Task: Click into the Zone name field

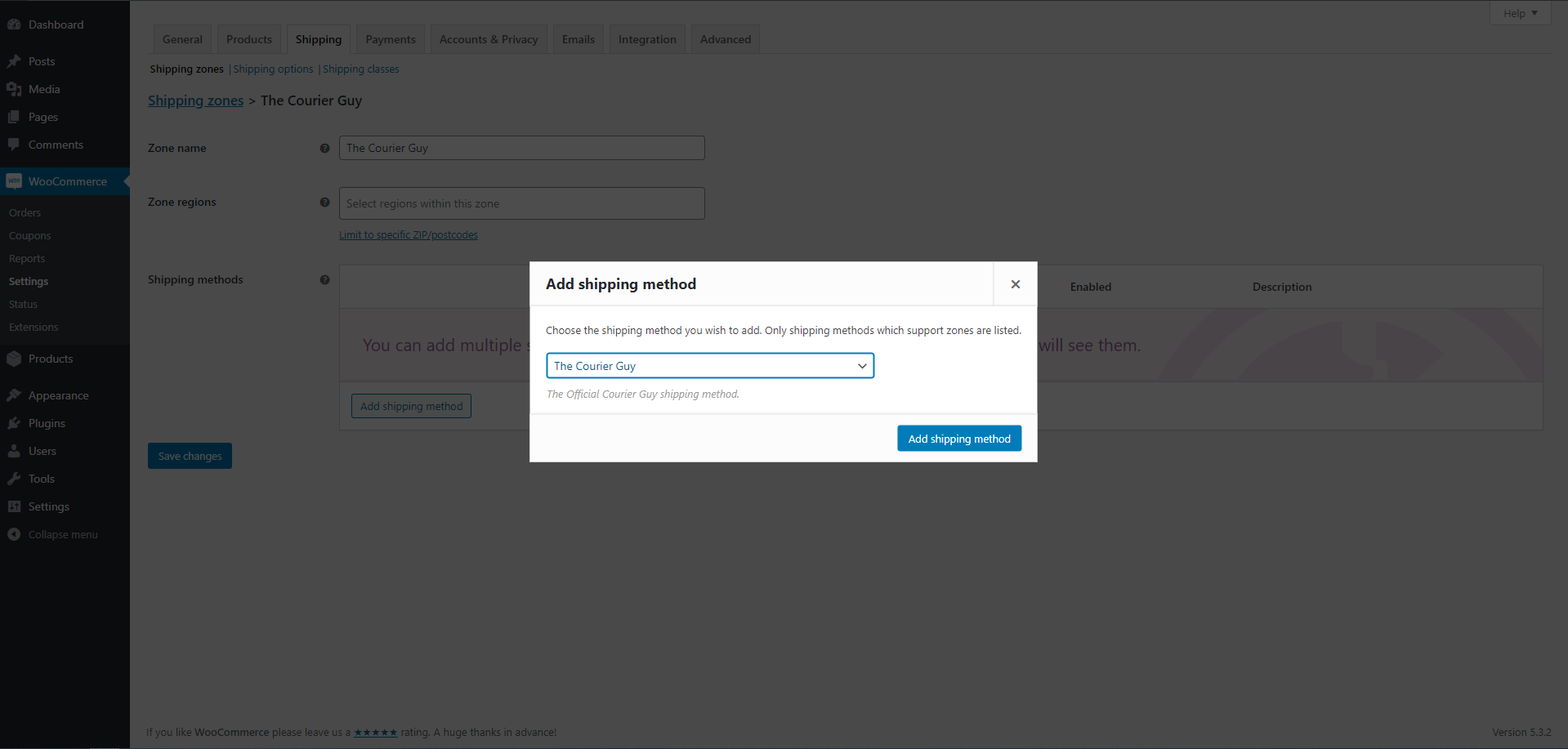Action: click(x=522, y=148)
